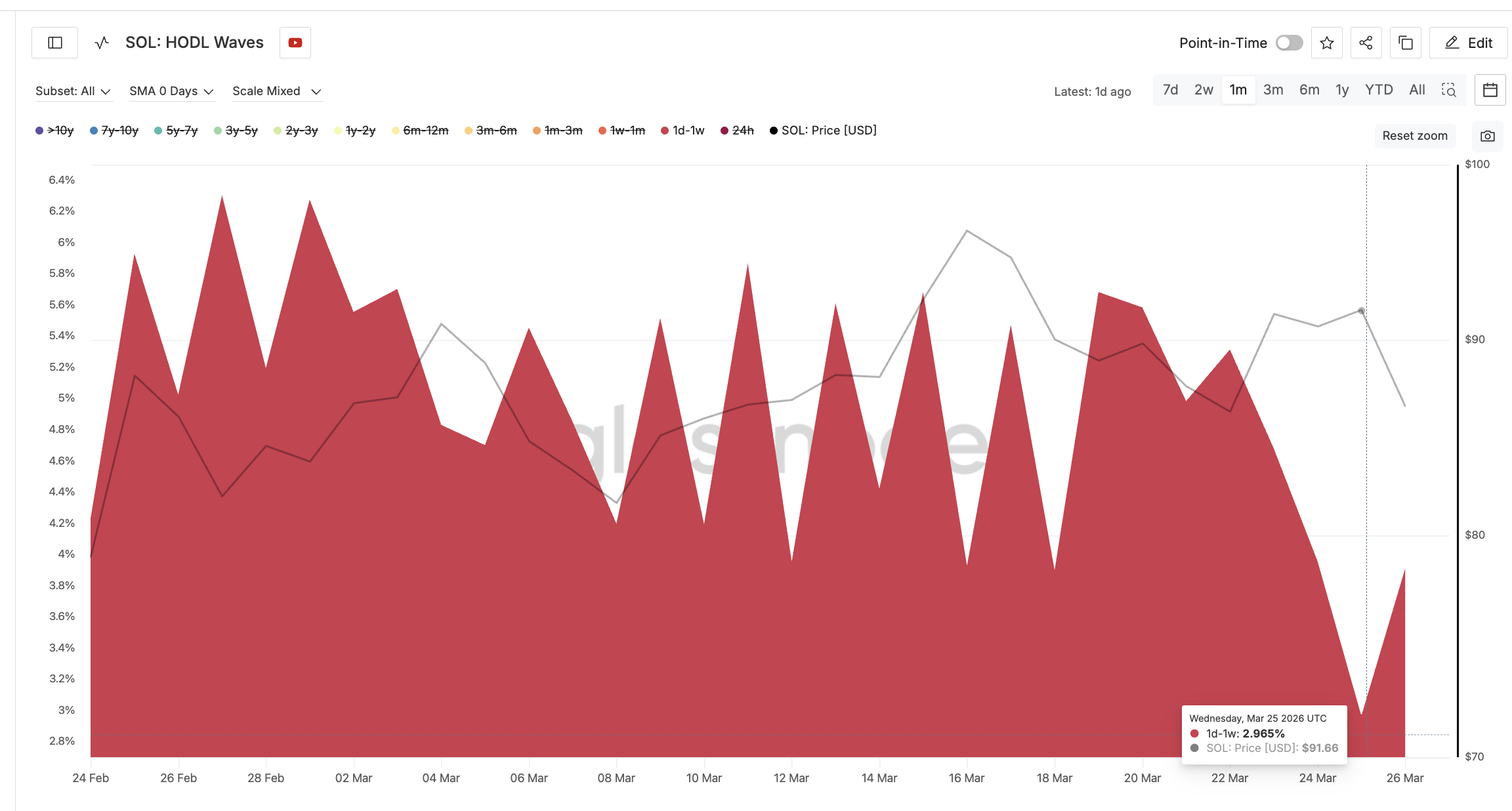
Task: Enable the Point-in-Time switch
Action: pos(1288,42)
